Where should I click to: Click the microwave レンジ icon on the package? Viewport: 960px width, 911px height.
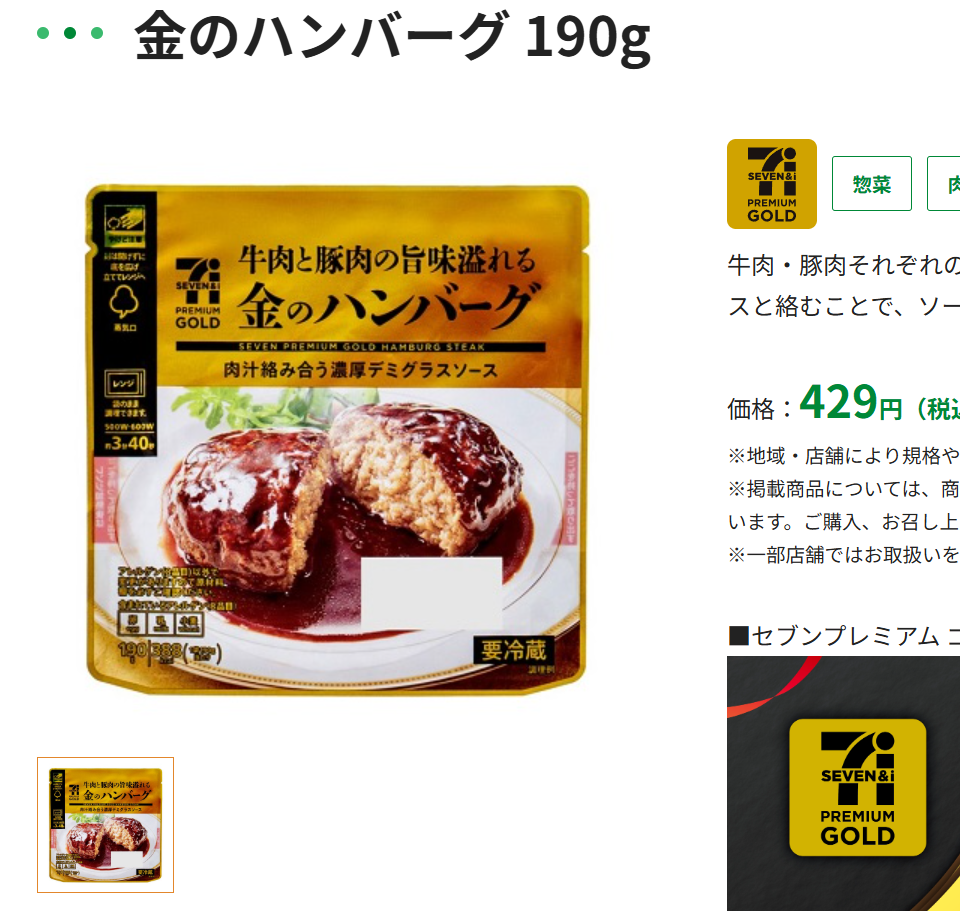click(125, 384)
